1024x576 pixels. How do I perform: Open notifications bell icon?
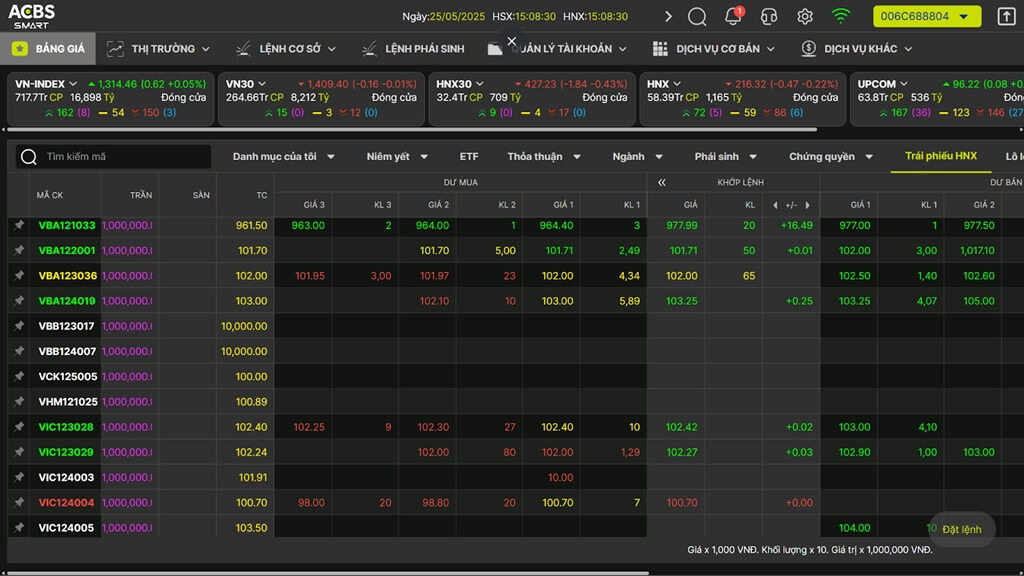733,16
